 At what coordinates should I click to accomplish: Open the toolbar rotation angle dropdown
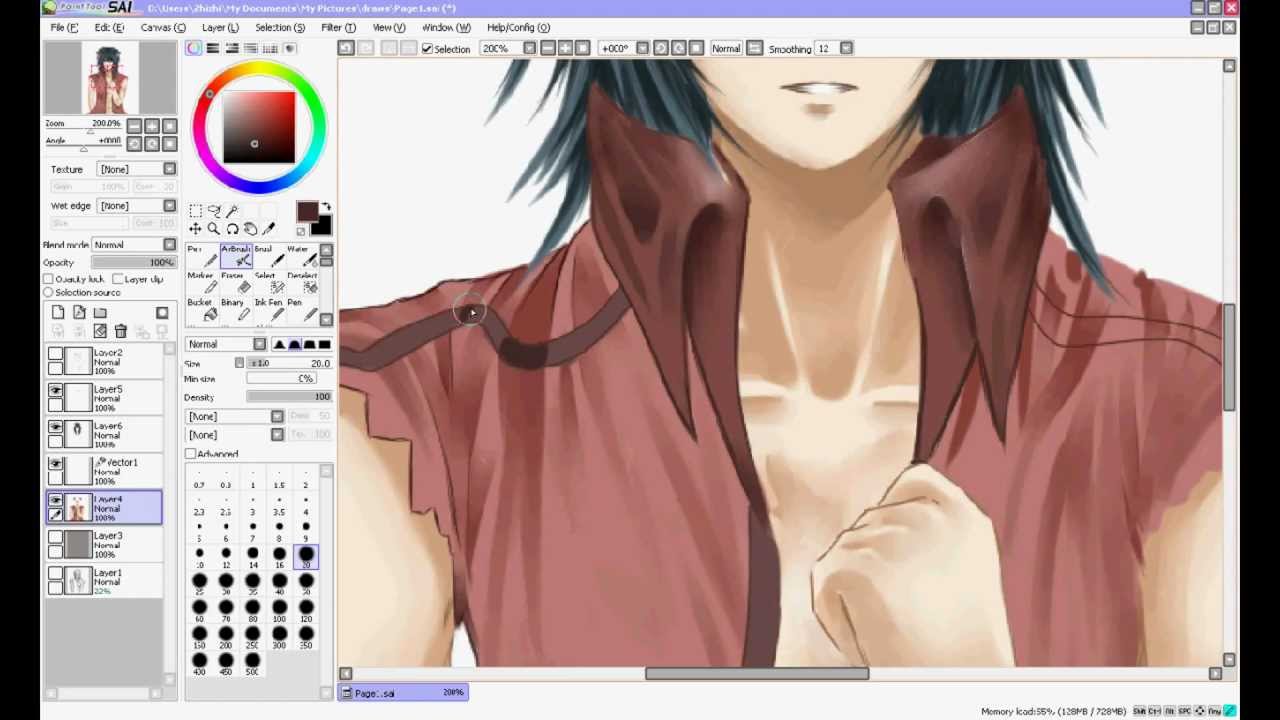(642, 48)
